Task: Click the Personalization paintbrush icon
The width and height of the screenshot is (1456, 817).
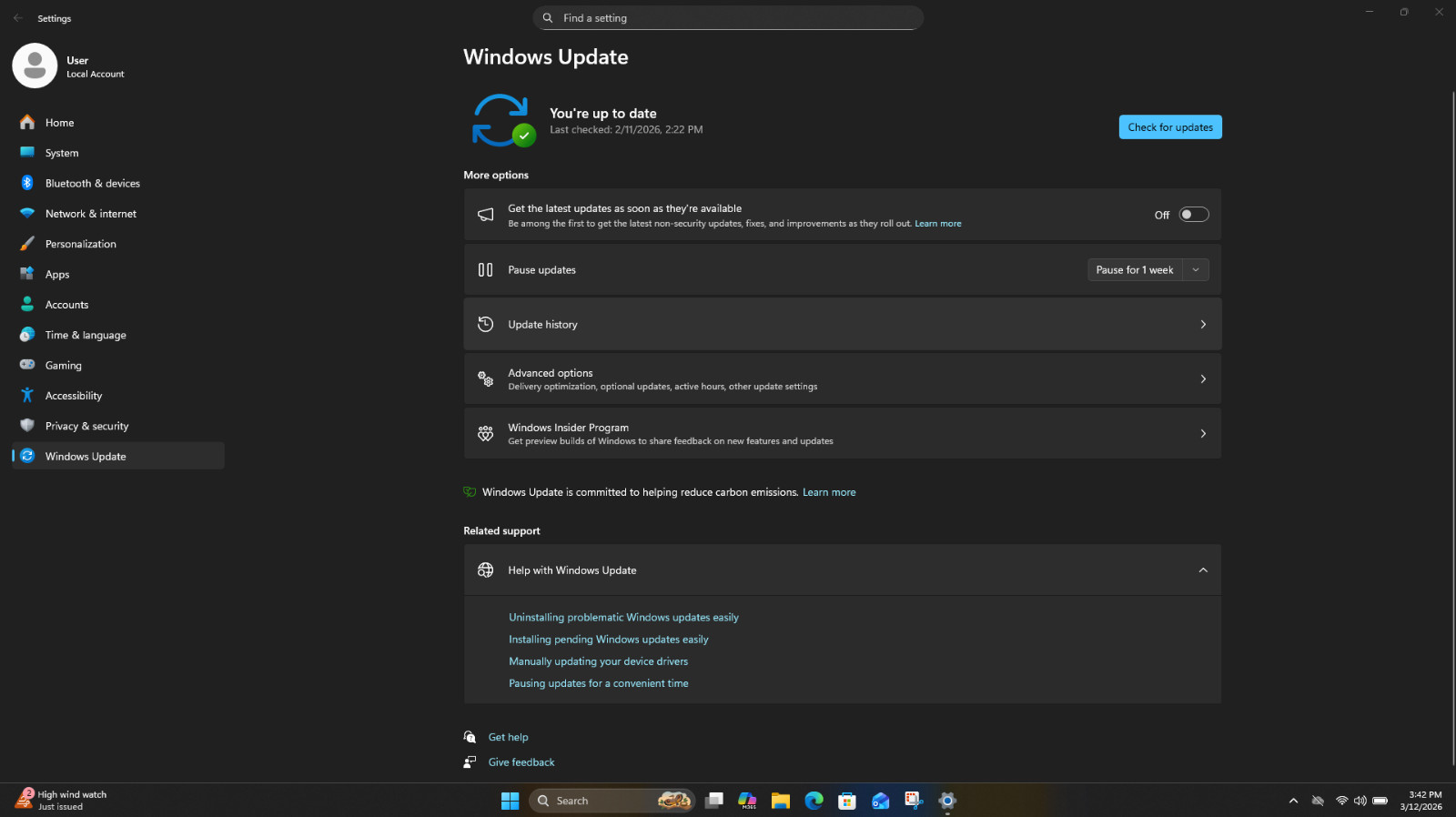Action: click(27, 244)
